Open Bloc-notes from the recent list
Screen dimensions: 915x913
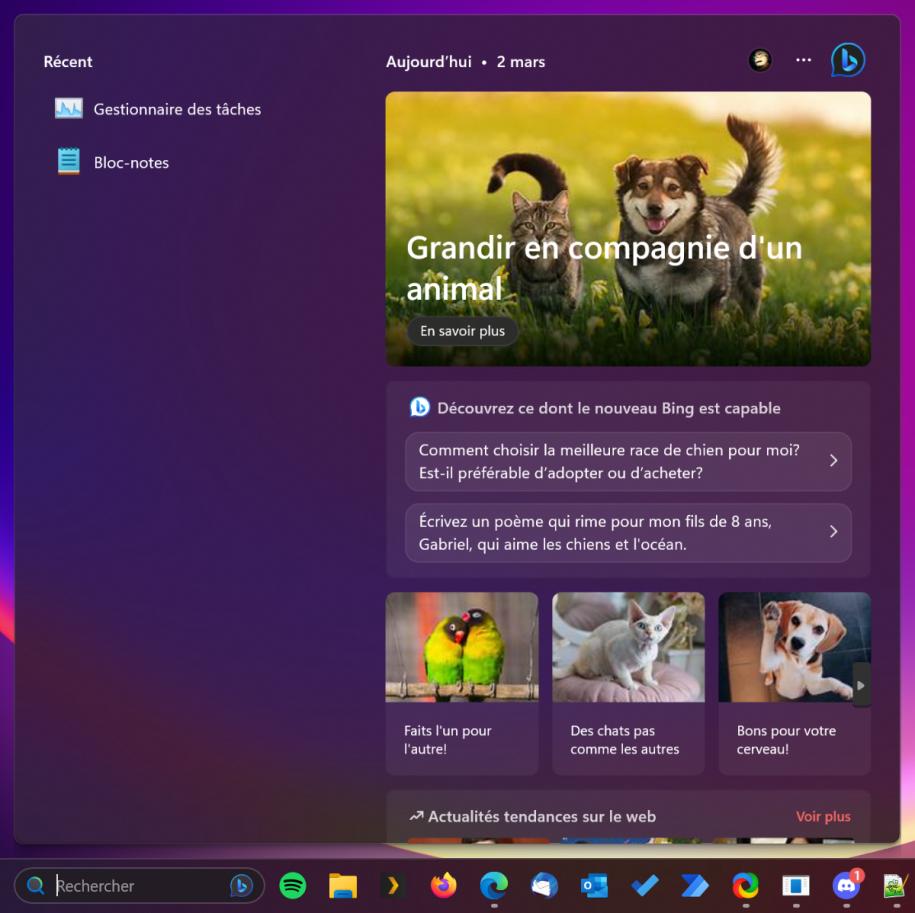tap(131, 162)
